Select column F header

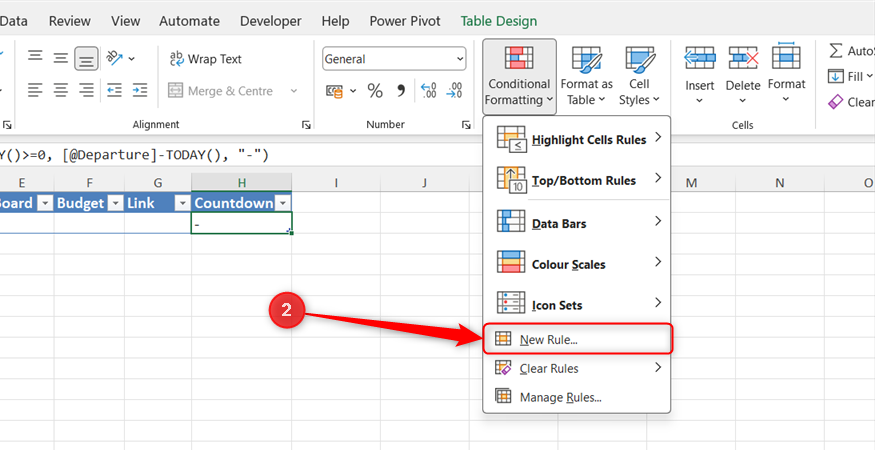click(x=89, y=183)
